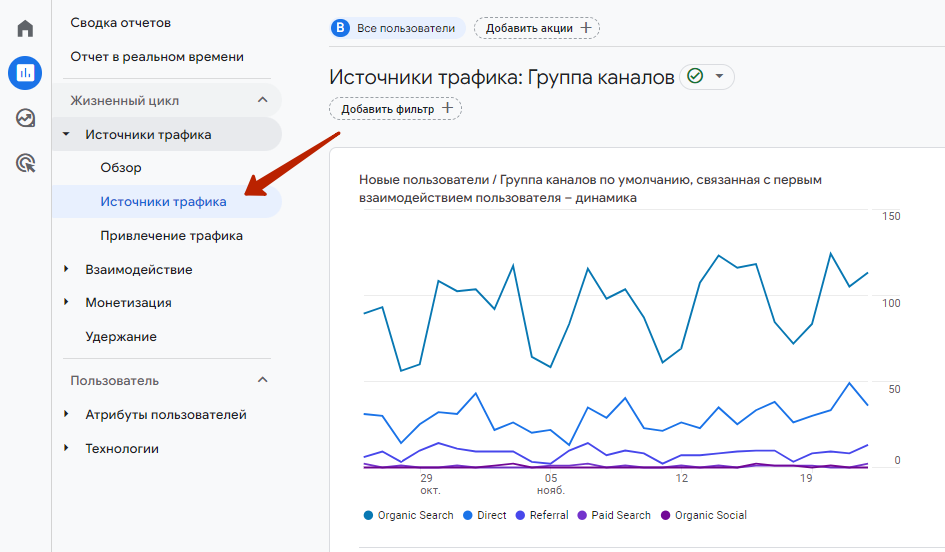The image size is (945, 552).
Task: Open the Explore trend-chart icon
Action: pyautogui.click(x=25, y=118)
